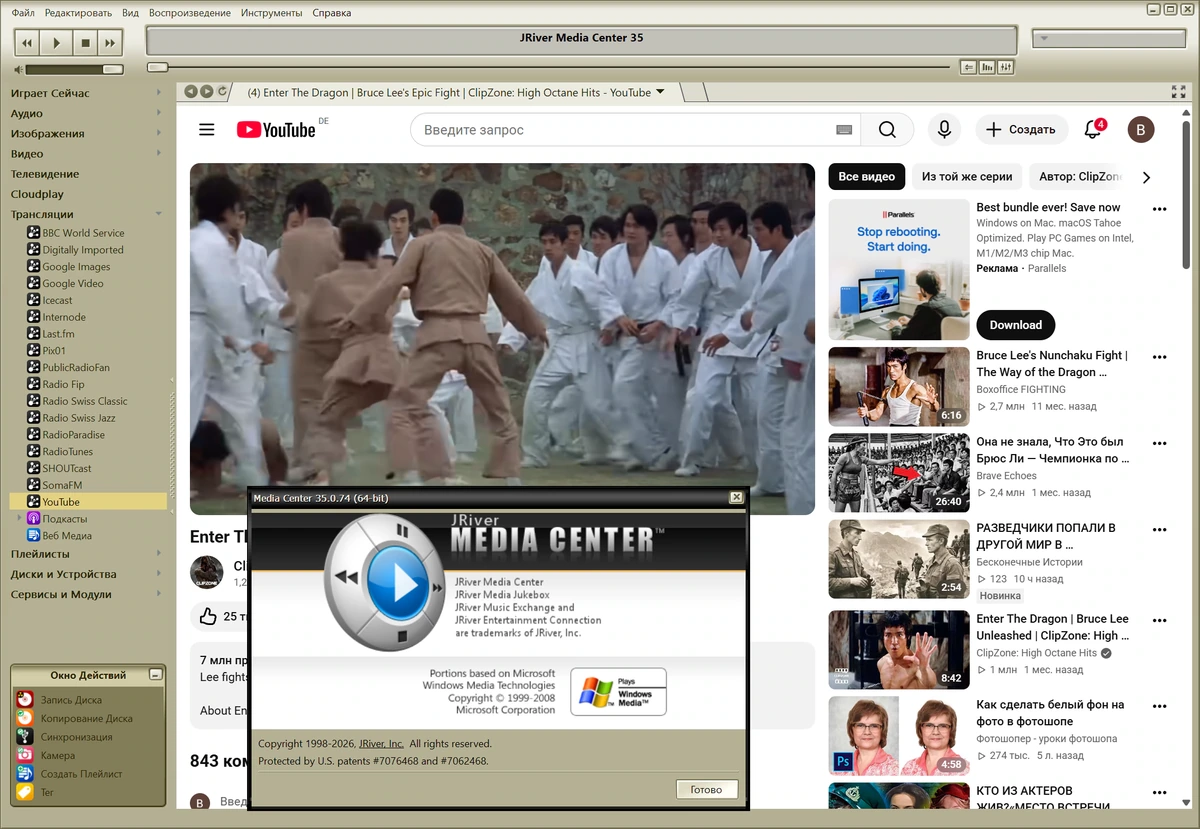Viewport: 1200px width, 829px height.
Task: Select the Все видео filter chip
Action: coord(866,176)
